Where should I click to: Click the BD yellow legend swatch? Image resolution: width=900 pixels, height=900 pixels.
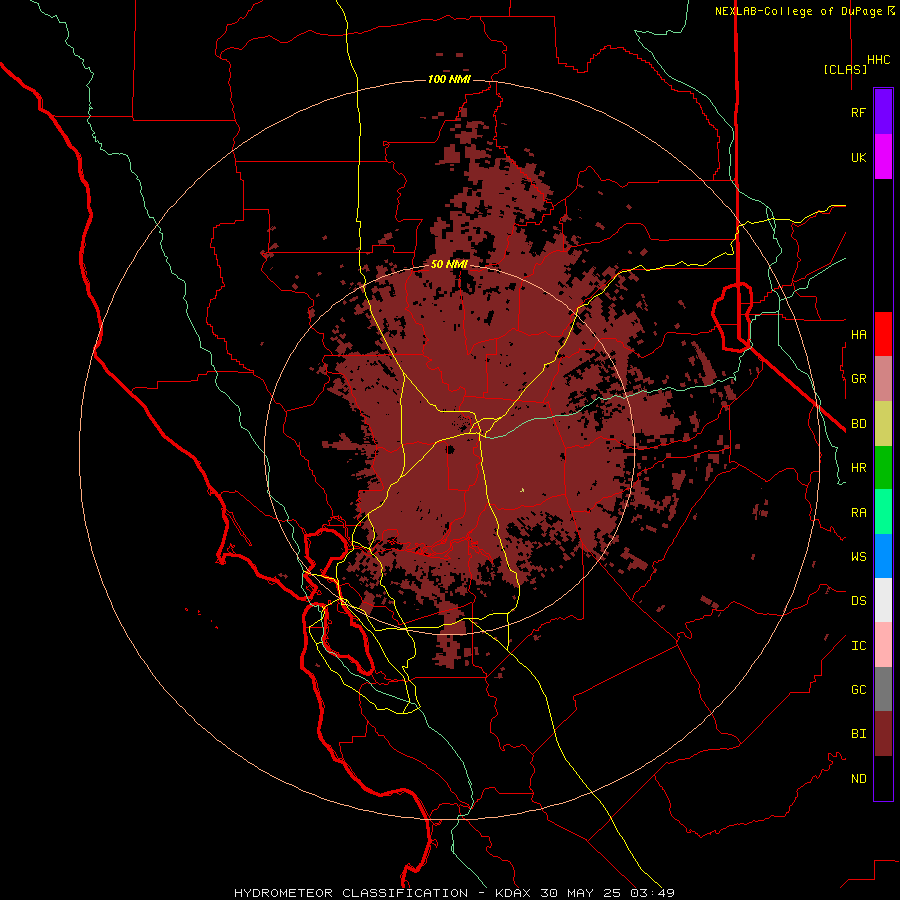(883, 424)
